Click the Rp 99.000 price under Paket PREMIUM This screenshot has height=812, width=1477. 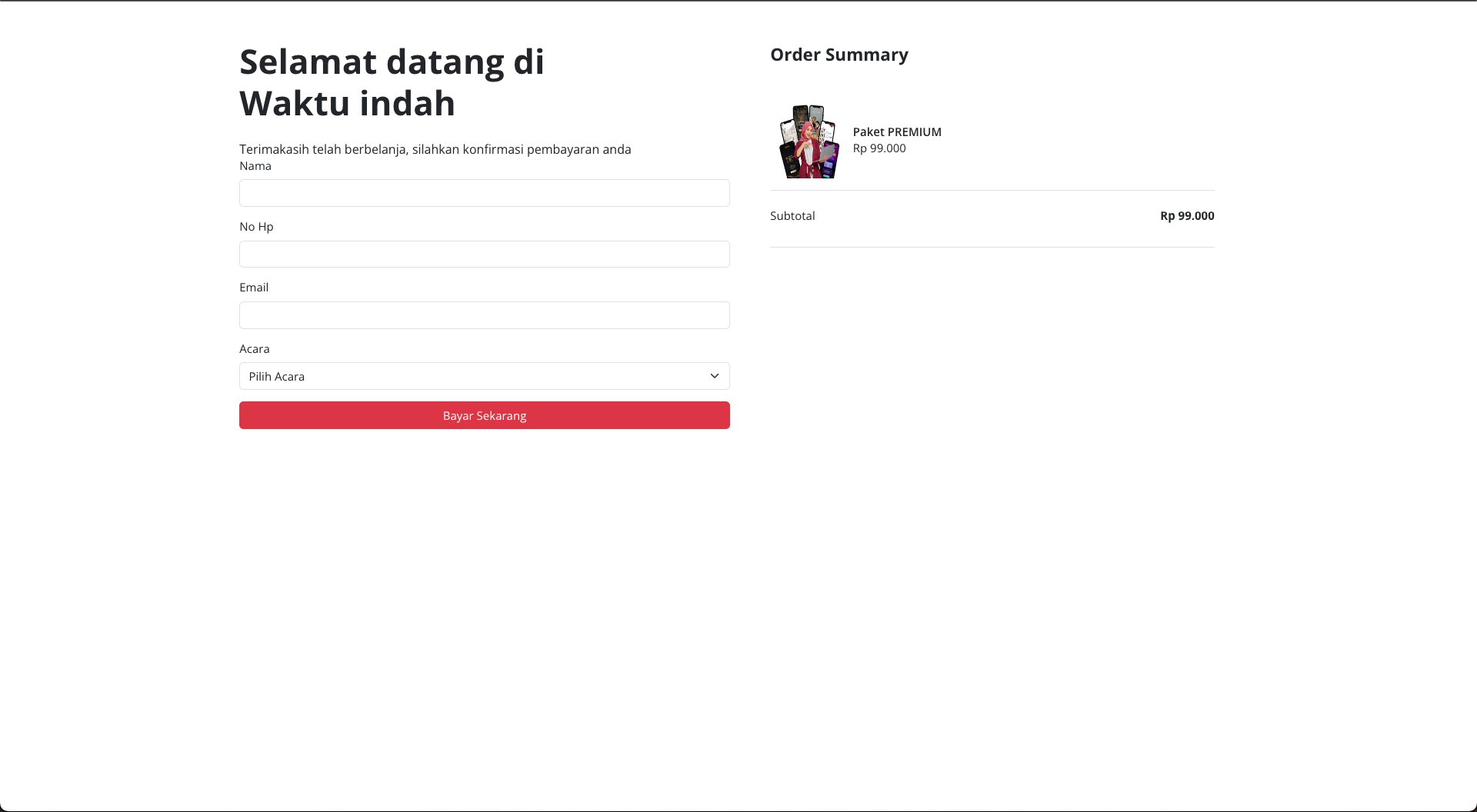click(879, 148)
